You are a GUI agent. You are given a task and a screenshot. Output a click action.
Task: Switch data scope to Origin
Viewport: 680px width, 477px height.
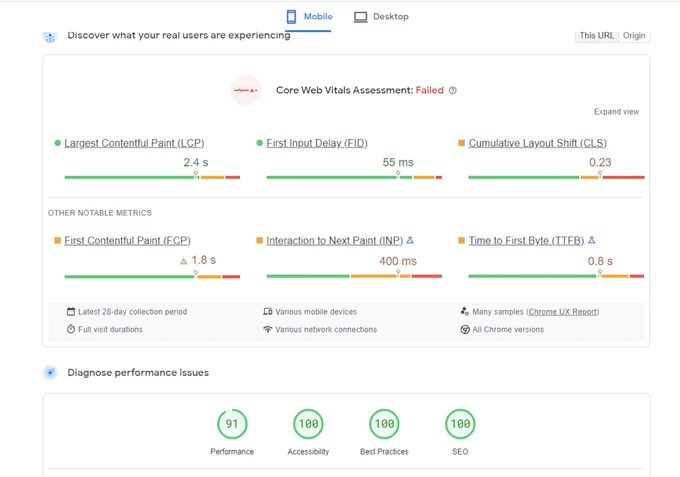pos(634,36)
